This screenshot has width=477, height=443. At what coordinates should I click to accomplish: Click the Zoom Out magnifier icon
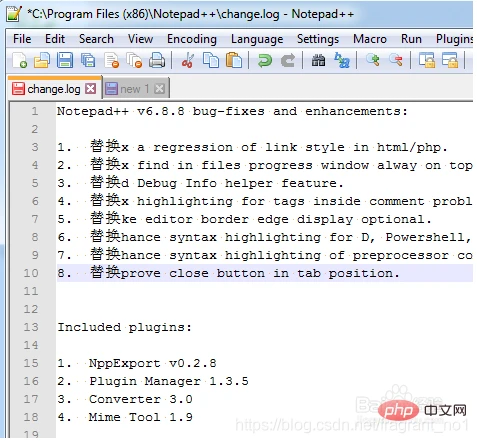pyautogui.click(x=396, y=60)
